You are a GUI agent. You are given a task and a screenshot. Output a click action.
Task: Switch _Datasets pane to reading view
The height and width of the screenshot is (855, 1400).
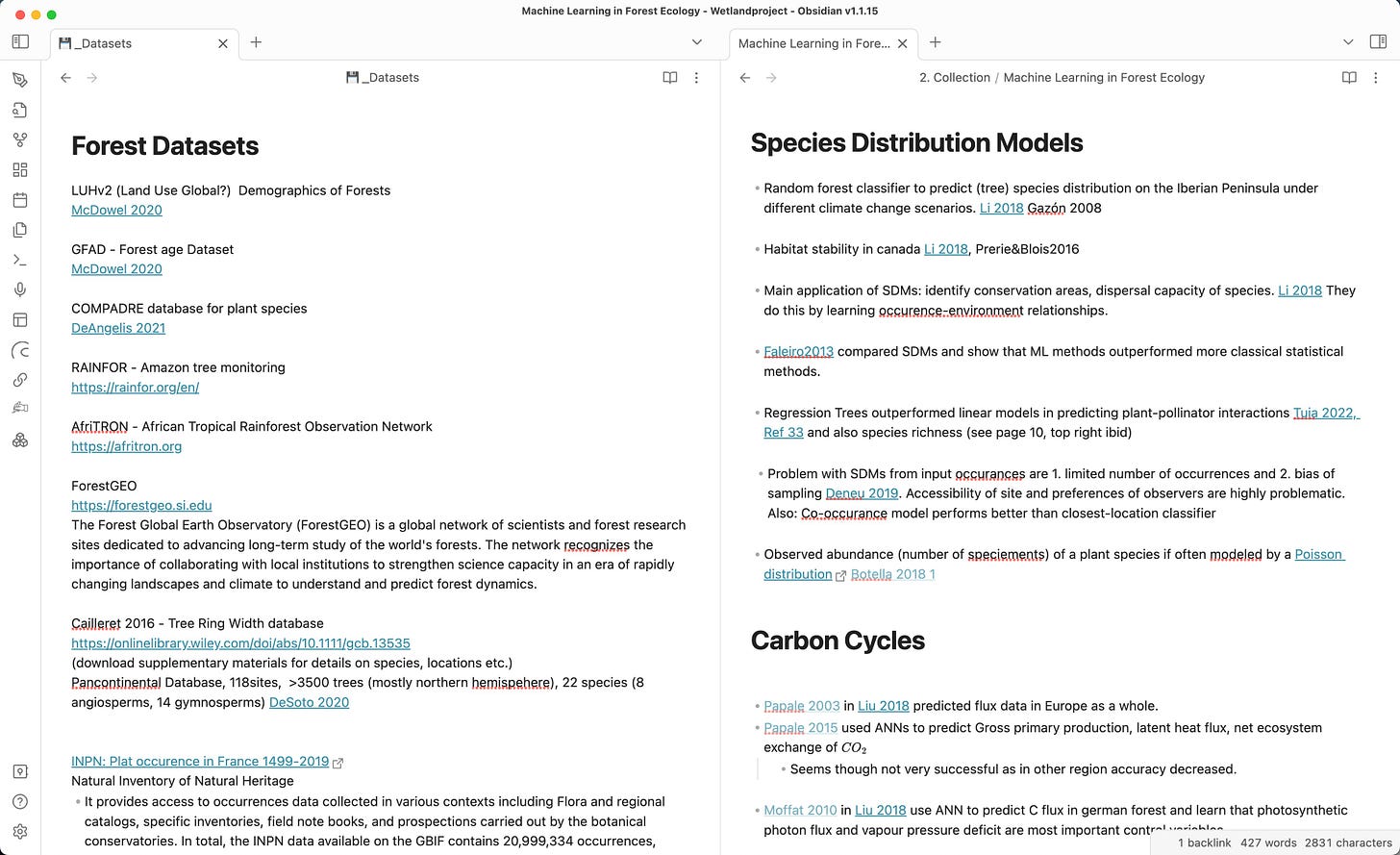[670, 78]
